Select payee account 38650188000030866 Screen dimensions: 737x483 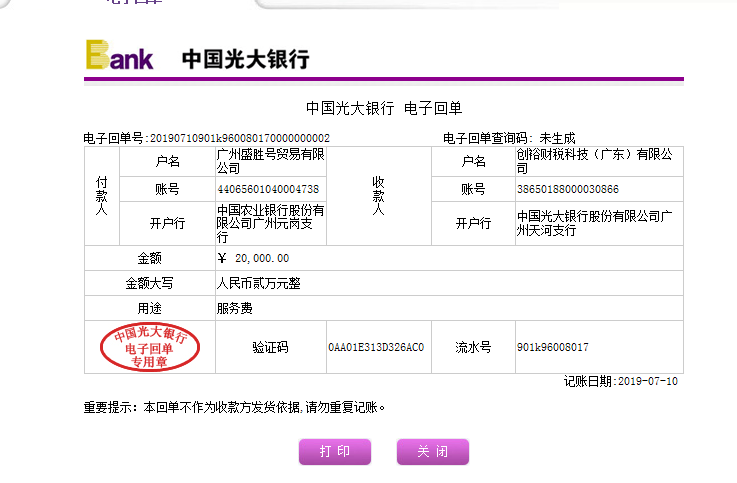click(x=568, y=189)
